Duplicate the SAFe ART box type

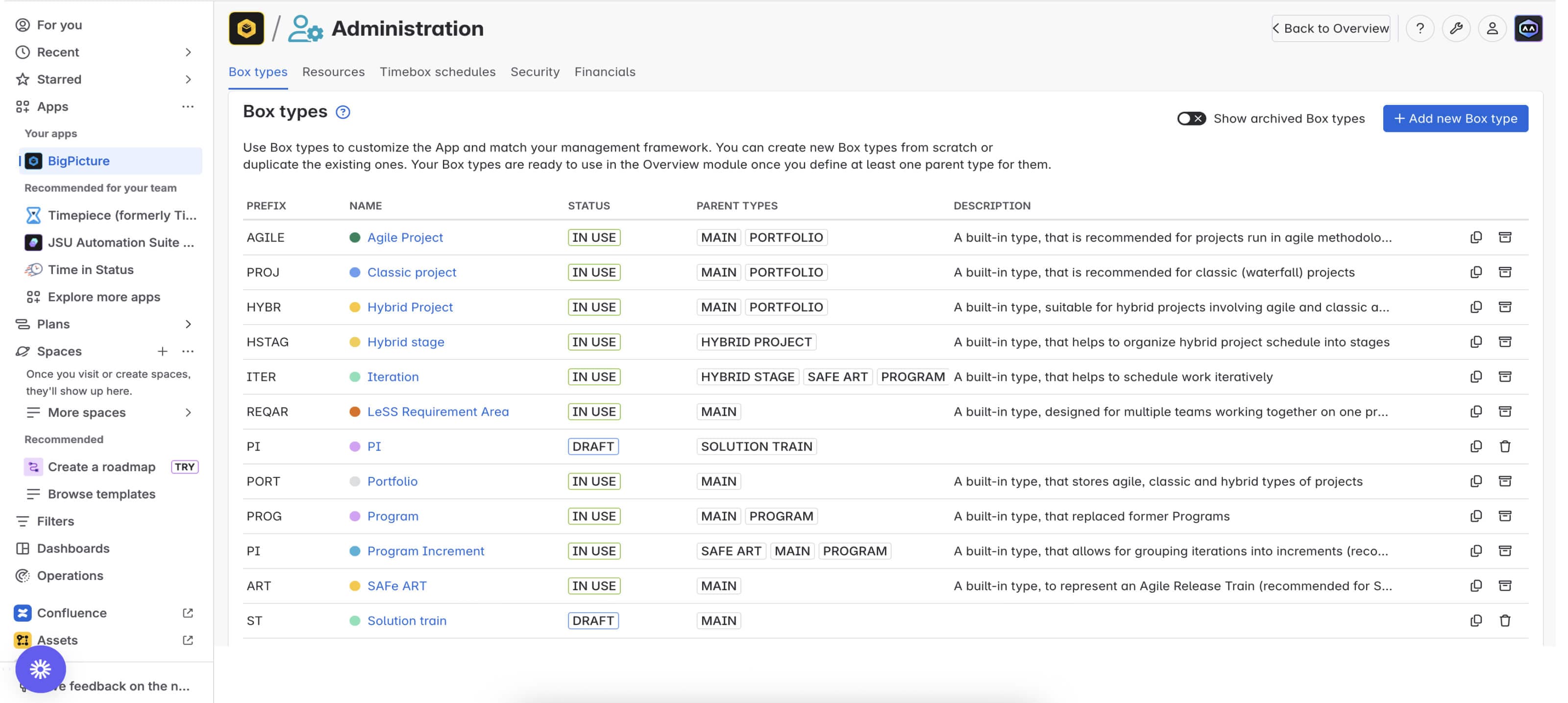(x=1476, y=585)
